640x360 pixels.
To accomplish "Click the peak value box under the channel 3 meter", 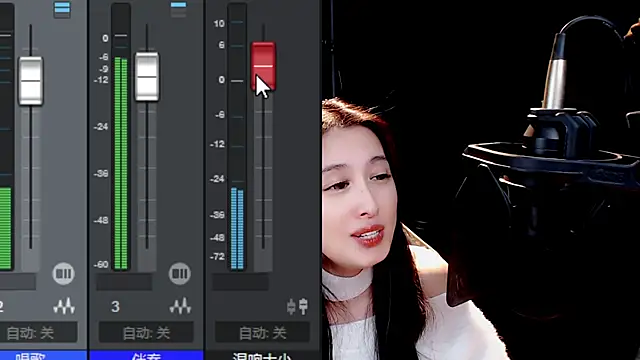I will click(x=124, y=282).
